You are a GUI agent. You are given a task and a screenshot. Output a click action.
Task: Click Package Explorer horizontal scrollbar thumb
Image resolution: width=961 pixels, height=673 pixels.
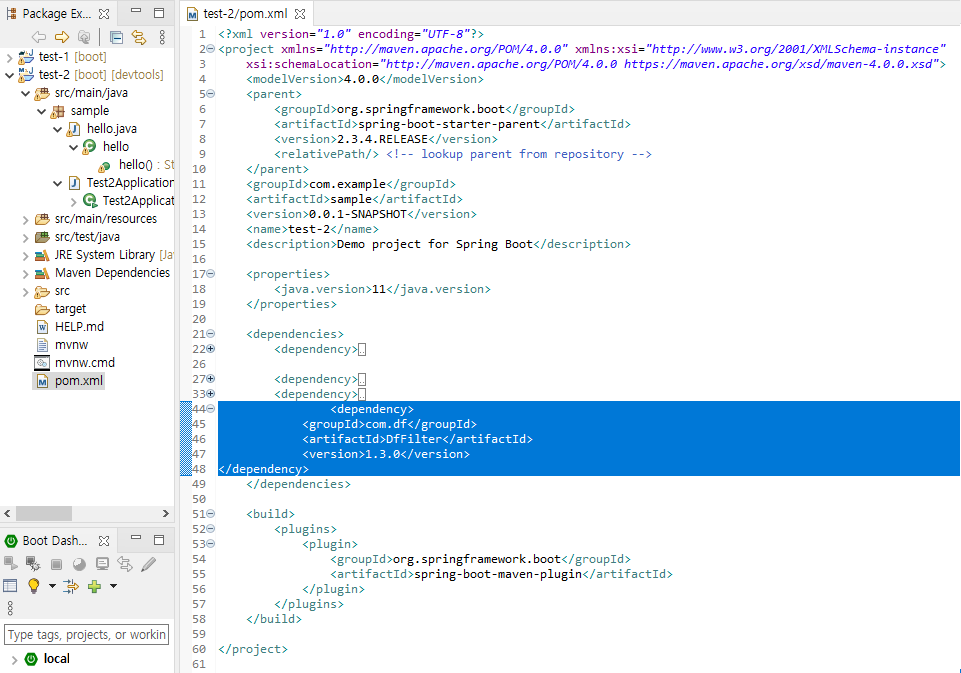coord(44,514)
